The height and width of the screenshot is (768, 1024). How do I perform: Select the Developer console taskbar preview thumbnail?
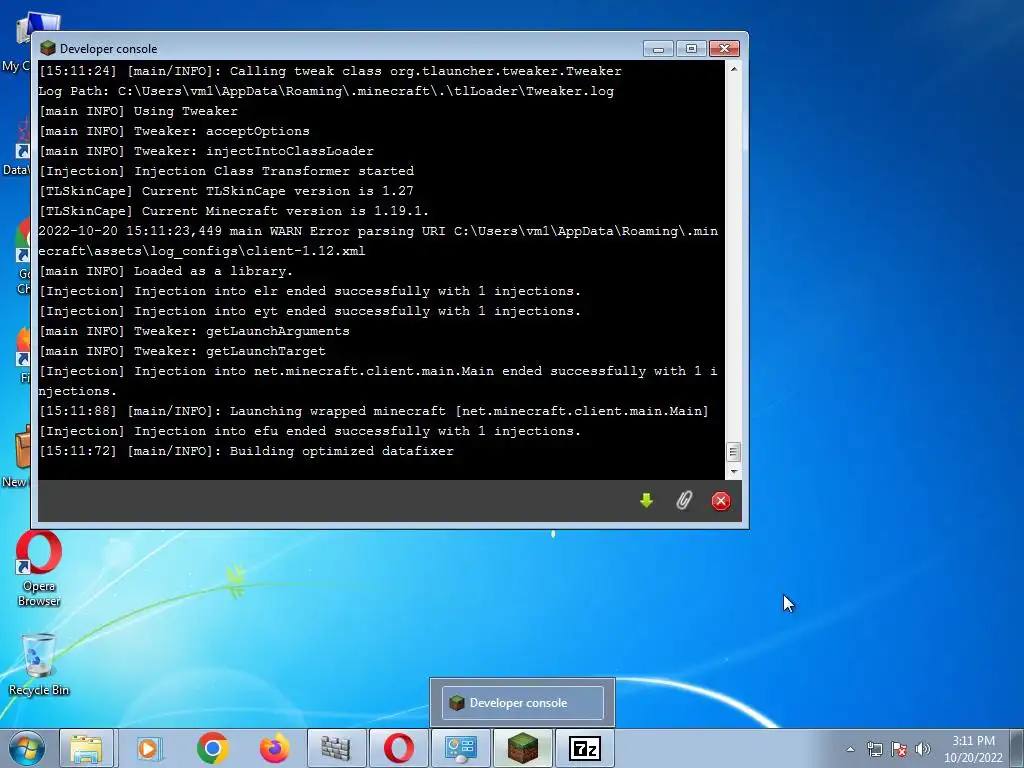coord(522,703)
